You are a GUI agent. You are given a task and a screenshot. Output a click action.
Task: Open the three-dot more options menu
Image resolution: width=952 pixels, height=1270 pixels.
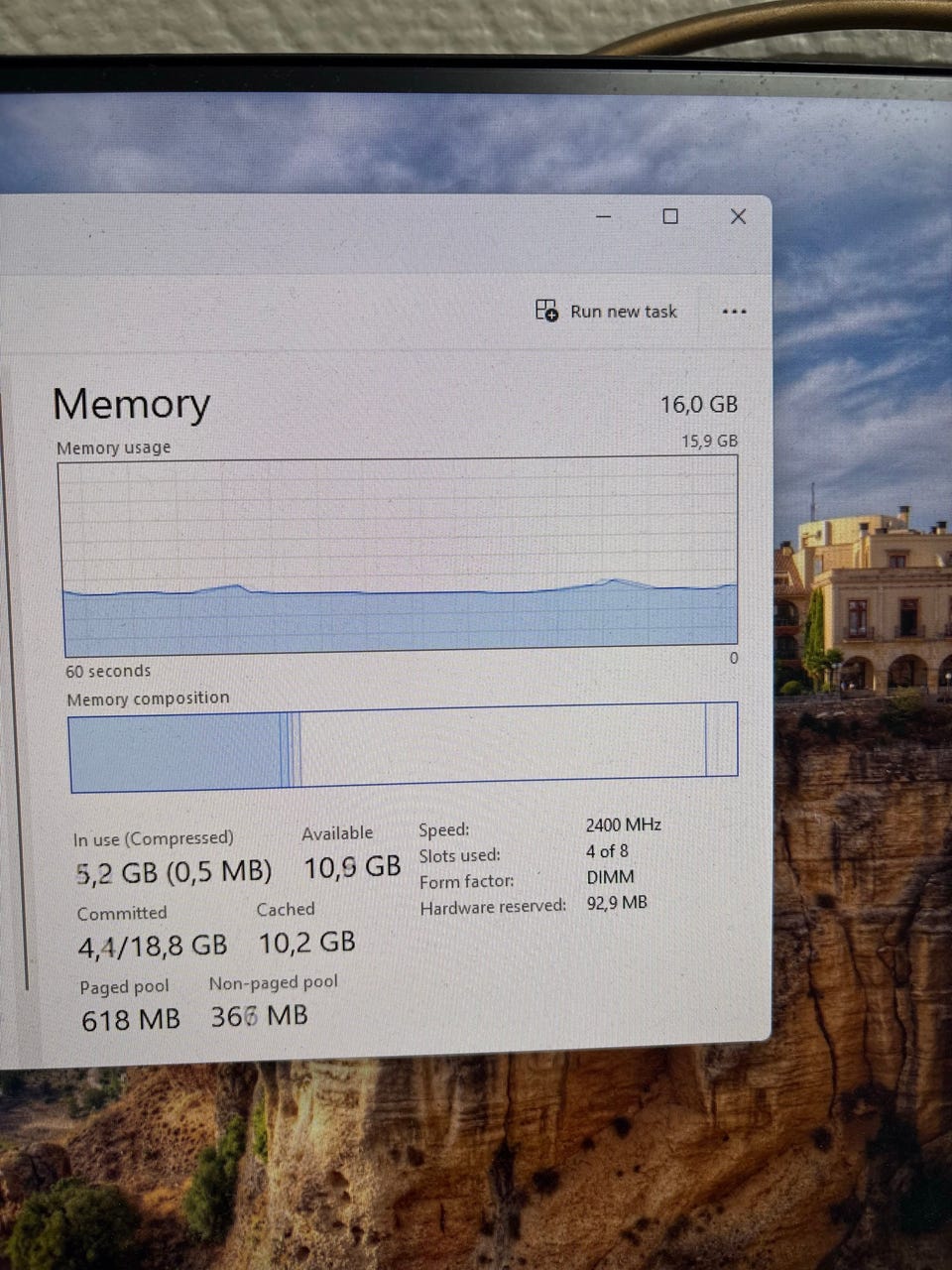[x=734, y=312]
